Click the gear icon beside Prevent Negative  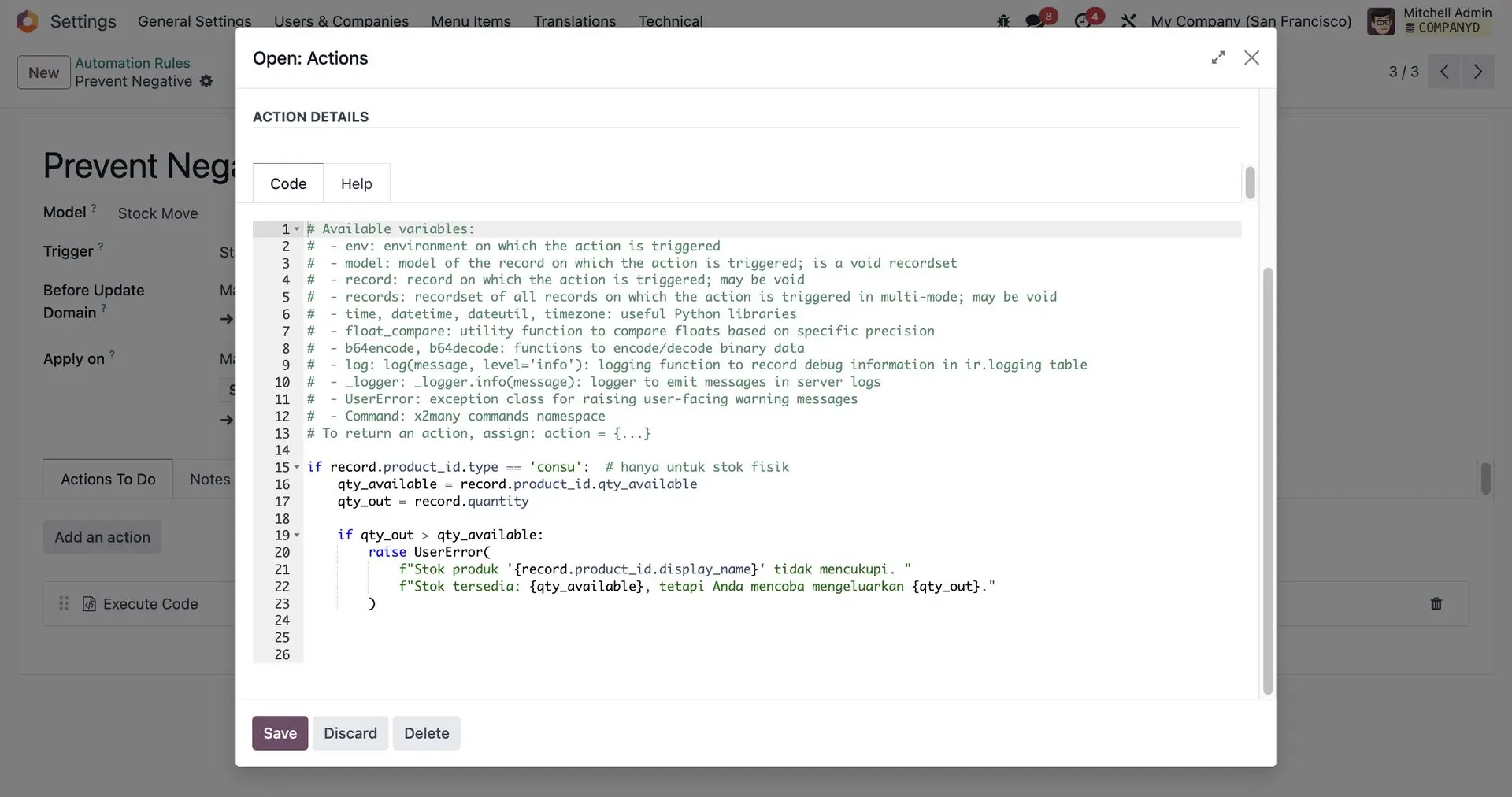pyautogui.click(x=206, y=81)
